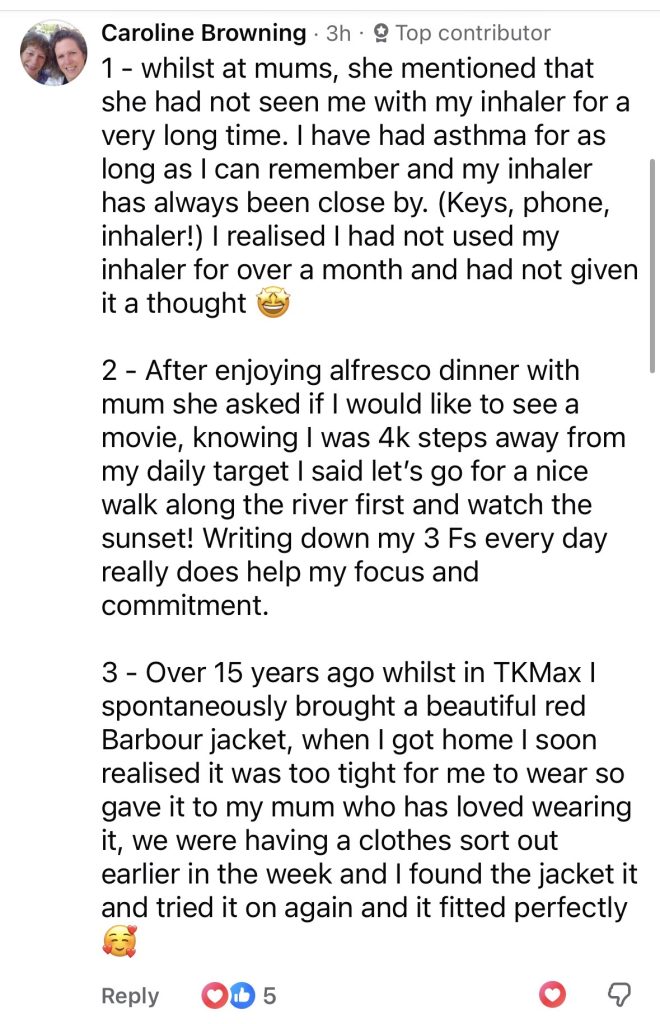660x1024 pixels.
Task: Reply to Caroline's comment
Action: click(130, 995)
